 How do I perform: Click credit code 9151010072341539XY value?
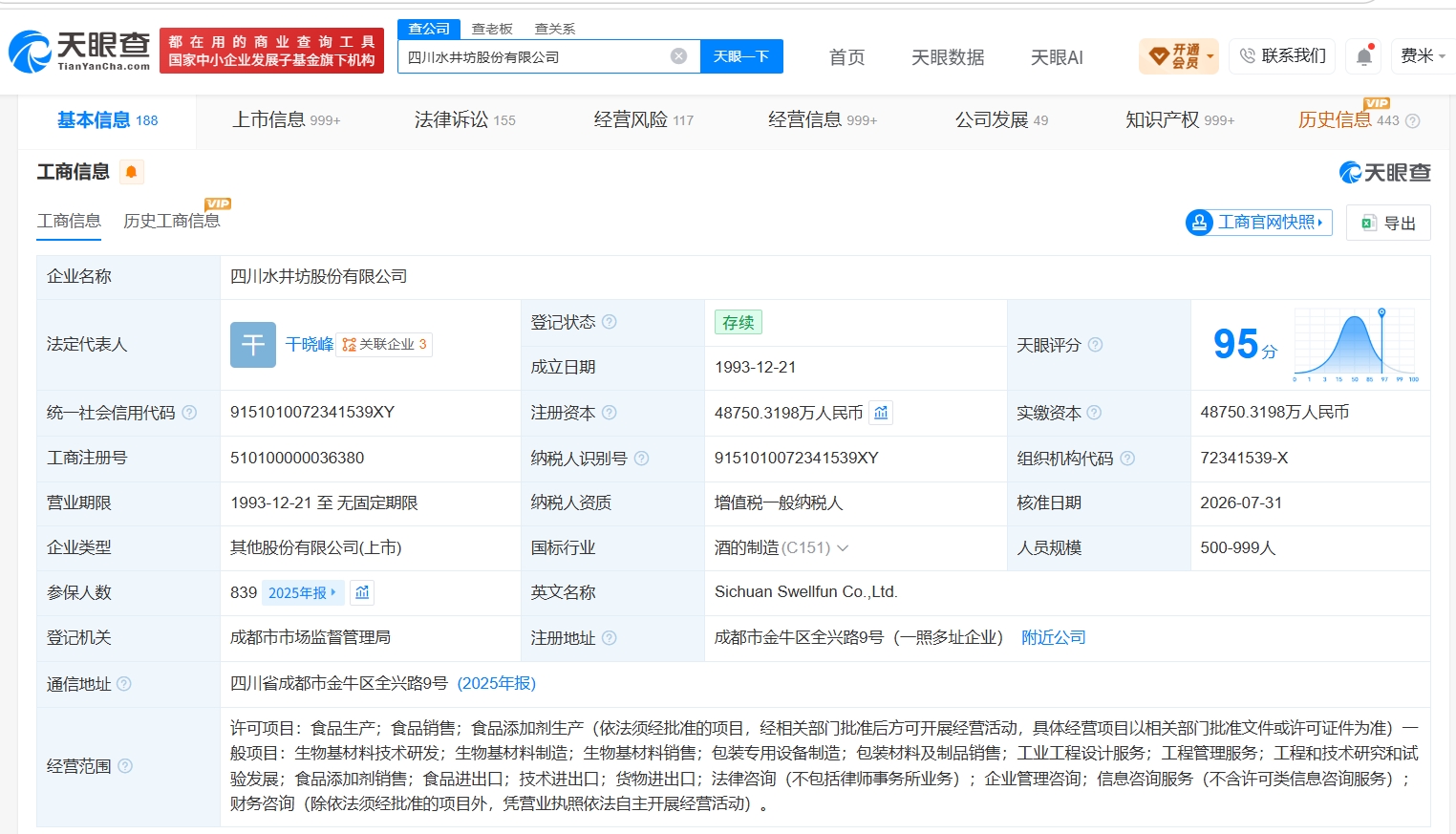[x=312, y=413]
